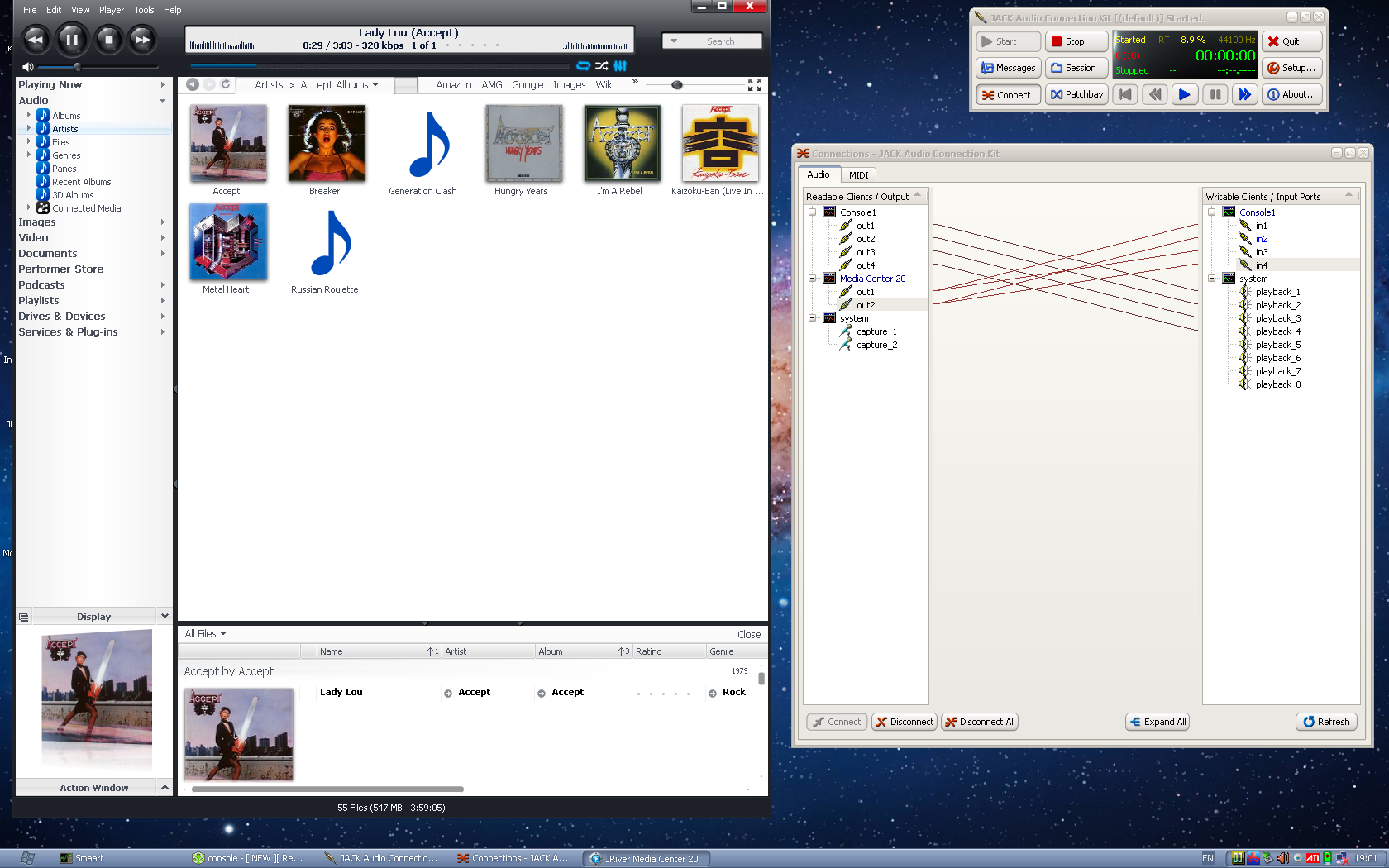
Task: Open JACK Messages window
Action: pos(1008,68)
